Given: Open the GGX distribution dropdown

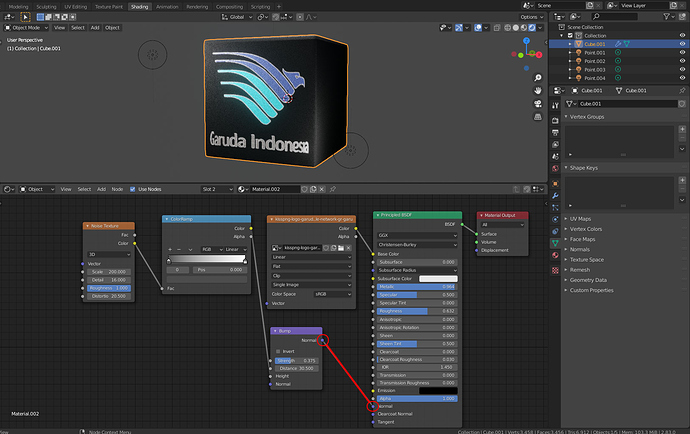Looking at the screenshot, I should pos(417,235).
